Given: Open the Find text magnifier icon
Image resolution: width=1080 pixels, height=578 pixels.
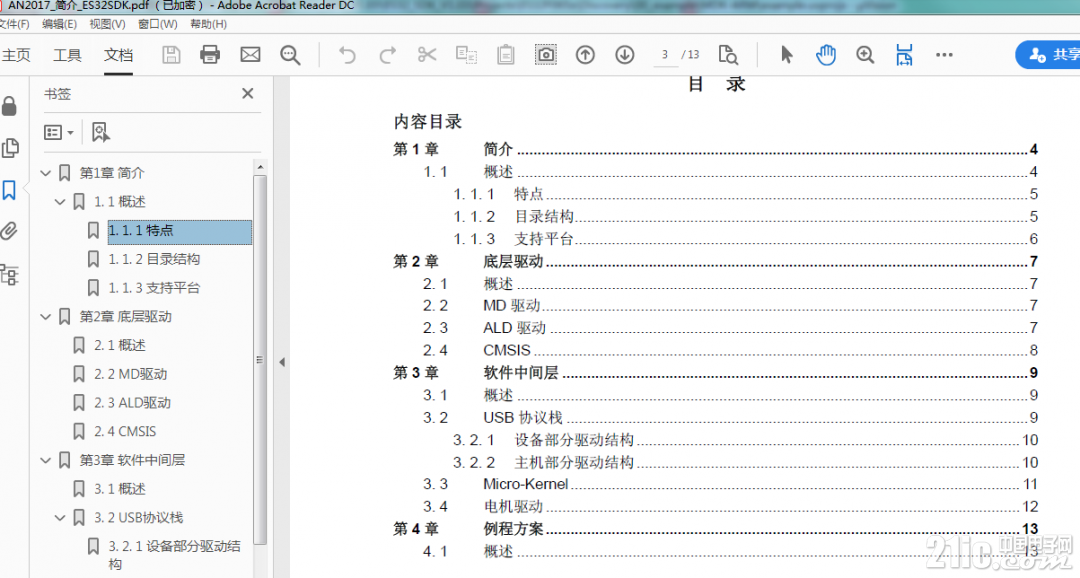Looking at the screenshot, I should point(290,55).
